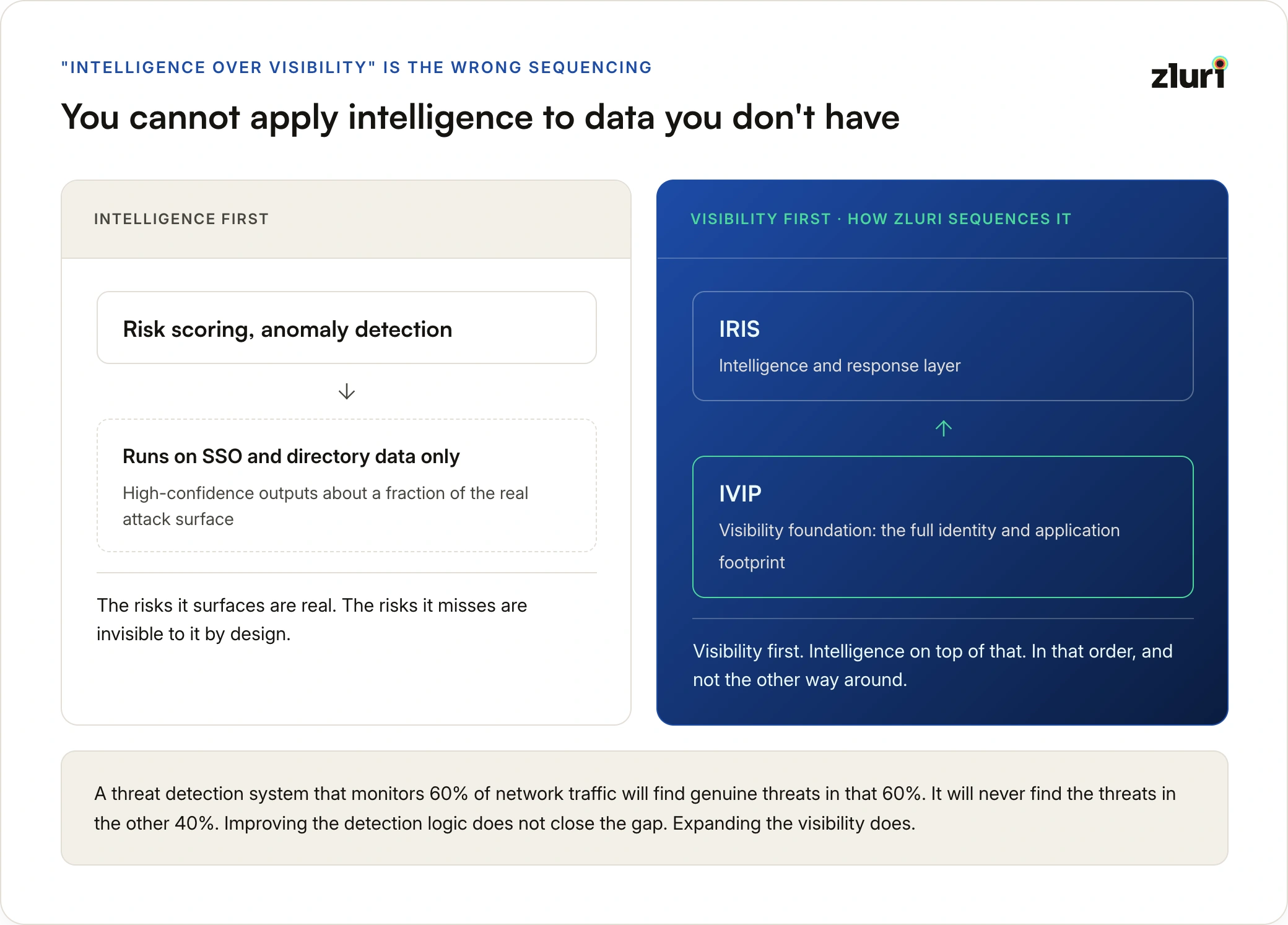Screen dimensions: 1288x925
Task: Click the Zluri logo
Action: point(1189,73)
